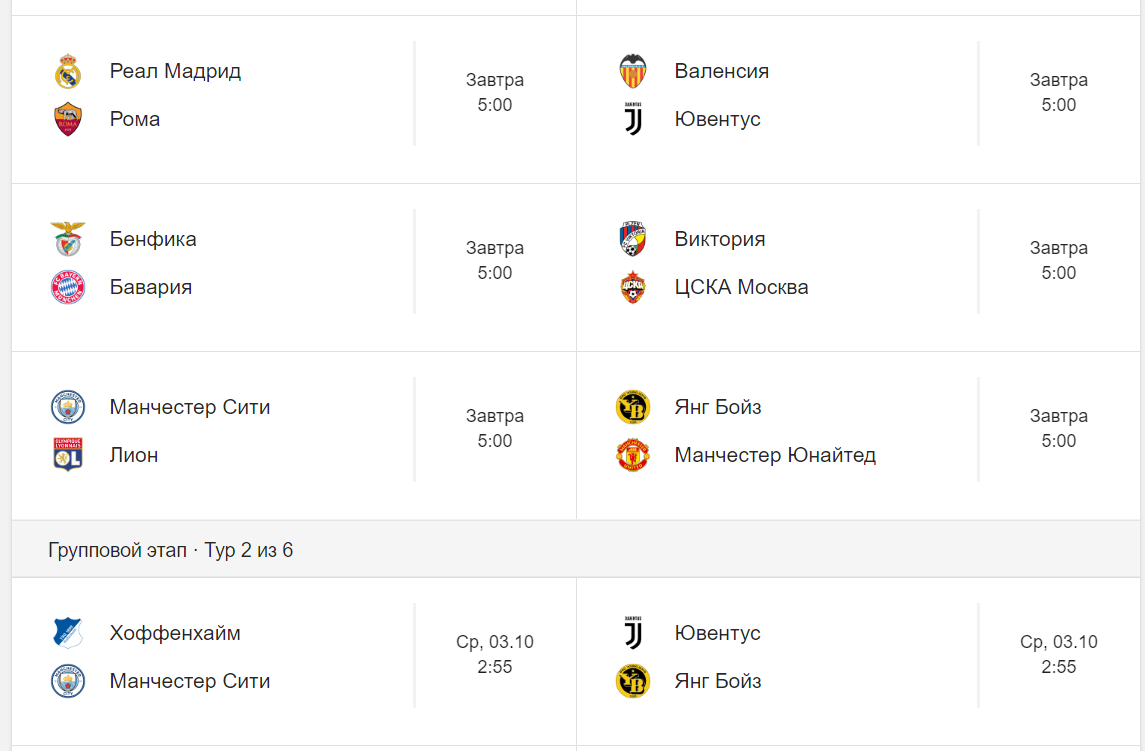The height and width of the screenshot is (751, 1145).
Task: Select the Лион team name
Action: pyautogui.click(x=134, y=455)
